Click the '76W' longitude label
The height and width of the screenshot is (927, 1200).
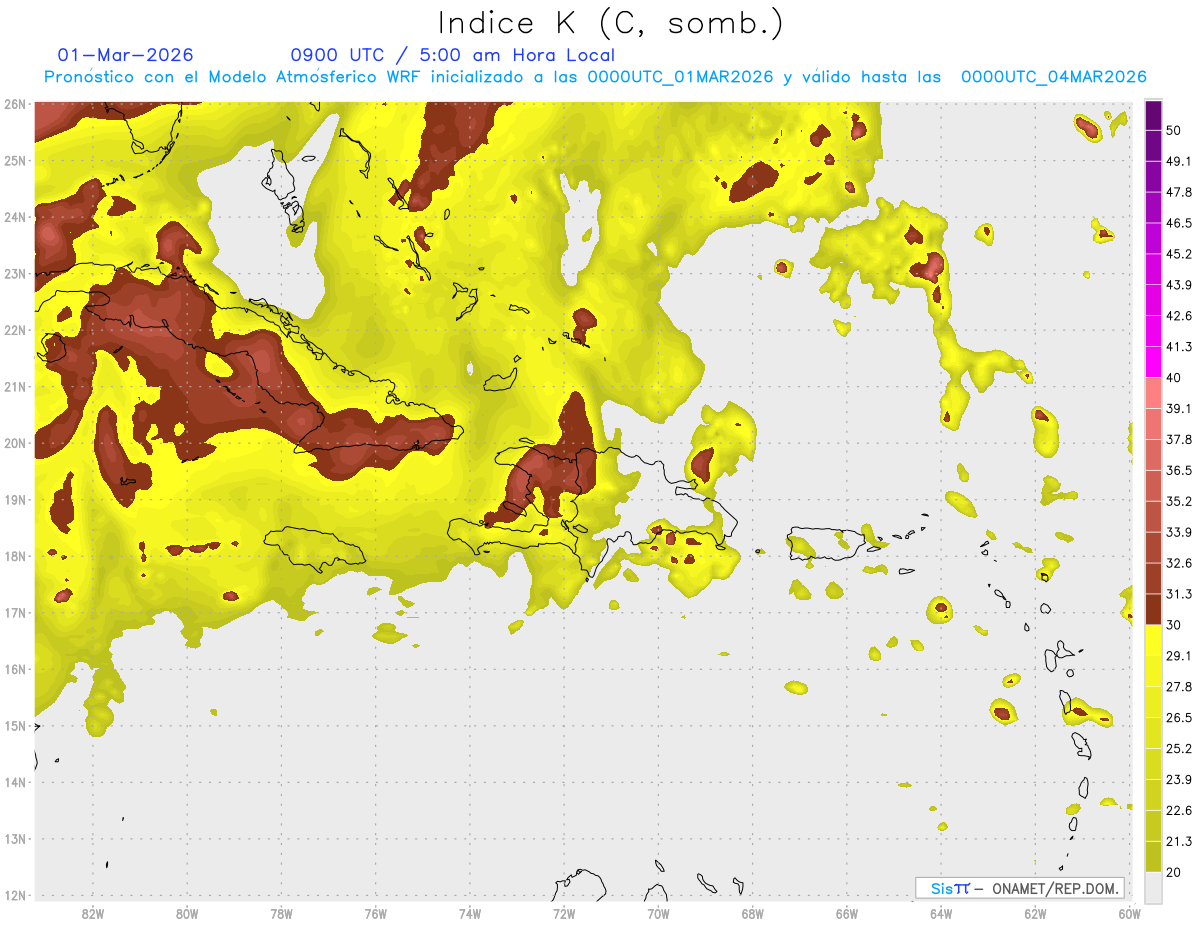point(375,913)
